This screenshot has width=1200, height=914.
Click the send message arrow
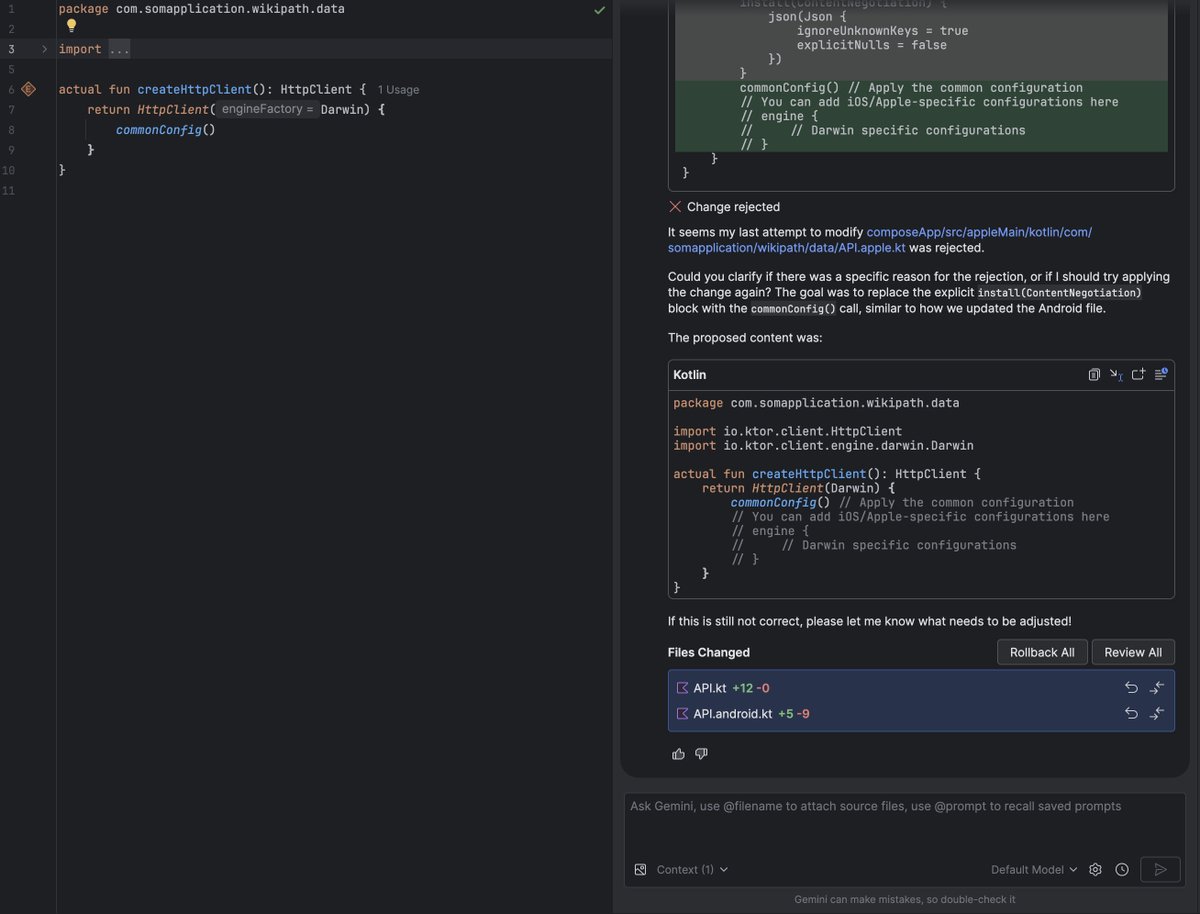(x=1160, y=869)
